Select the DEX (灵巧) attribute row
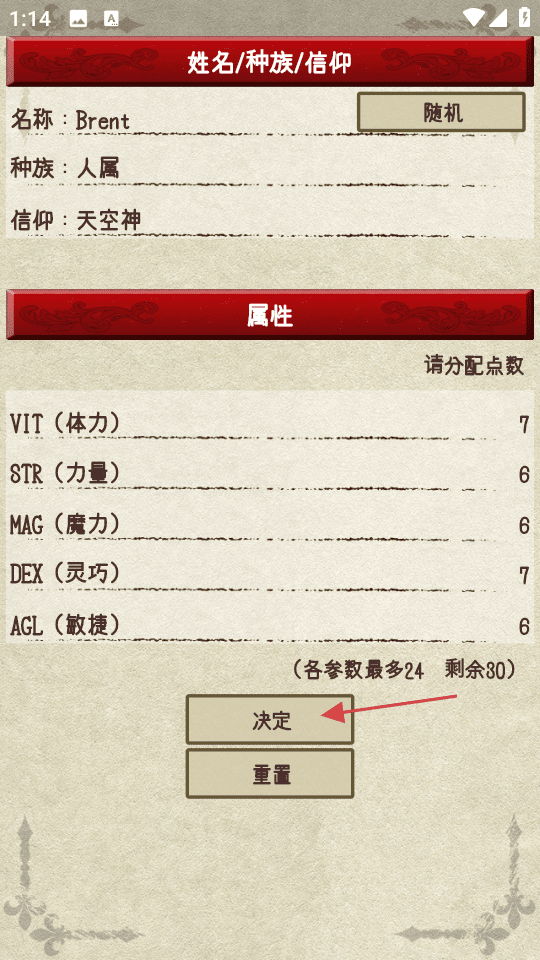Viewport: 540px width, 960px height. click(x=270, y=574)
